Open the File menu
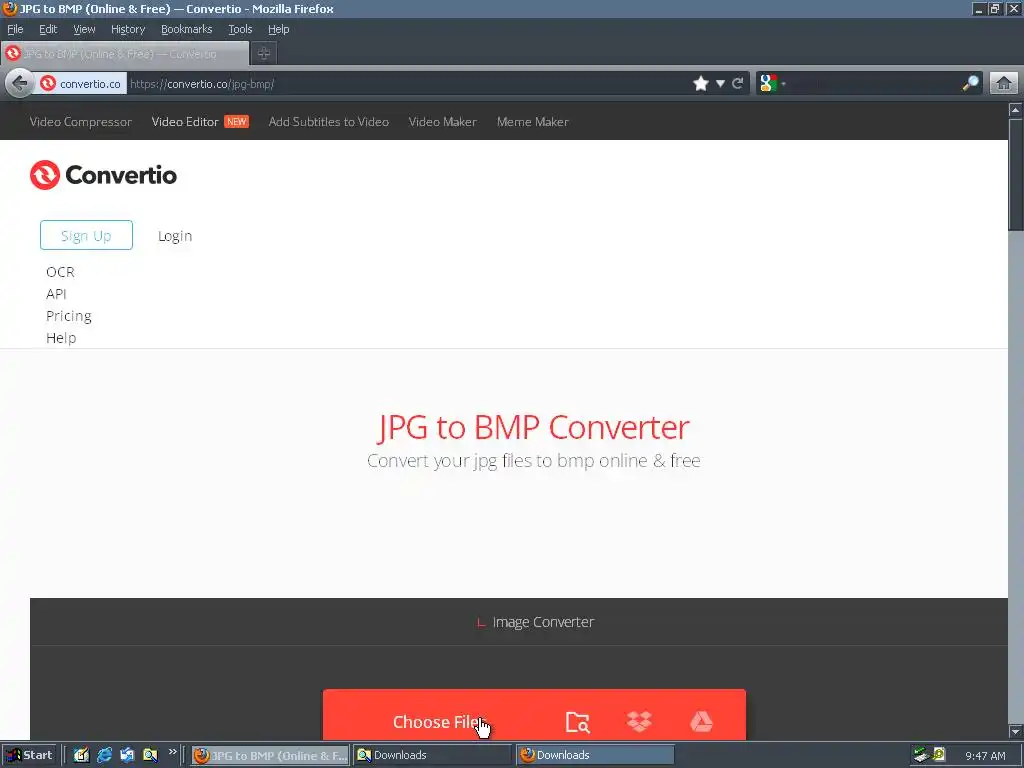This screenshot has width=1024, height=768. pos(15,29)
